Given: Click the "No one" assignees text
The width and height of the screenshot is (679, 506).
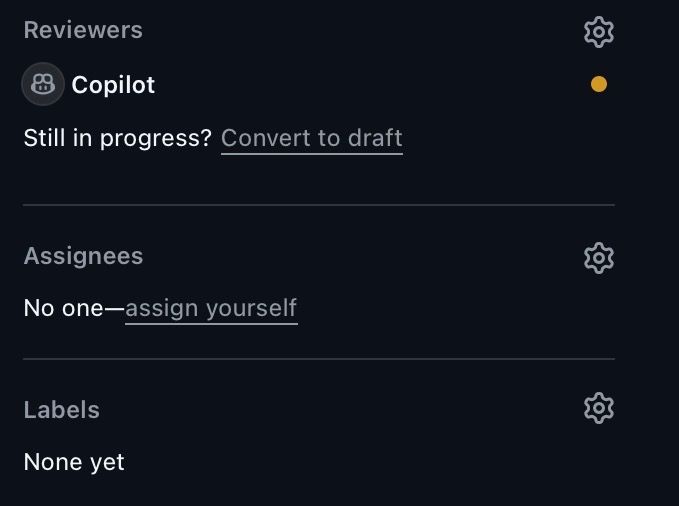Looking at the screenshot, I should point(63,308).
